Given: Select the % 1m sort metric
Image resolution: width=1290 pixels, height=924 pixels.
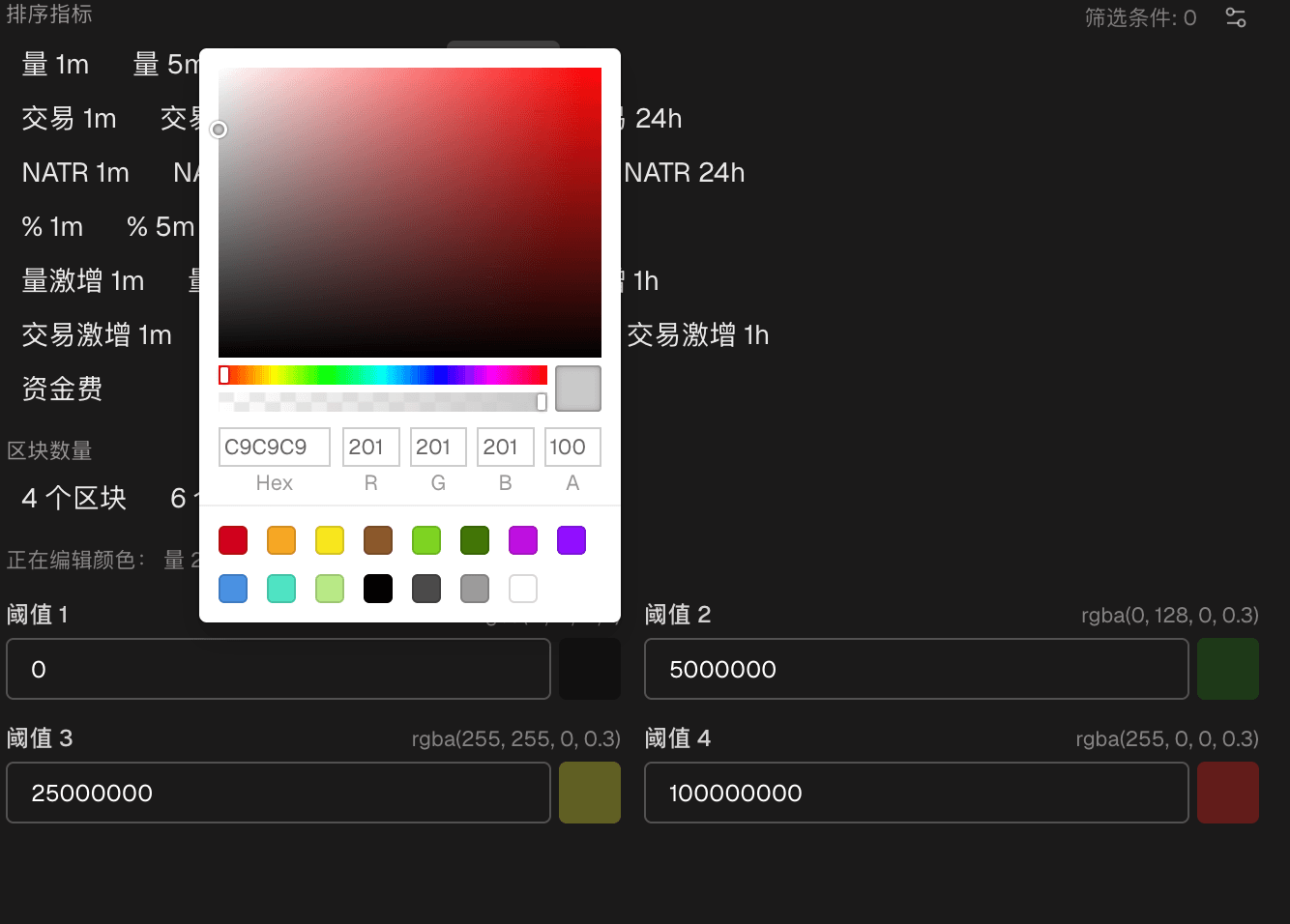Looking at the screenshot, I should pos(52,227).
